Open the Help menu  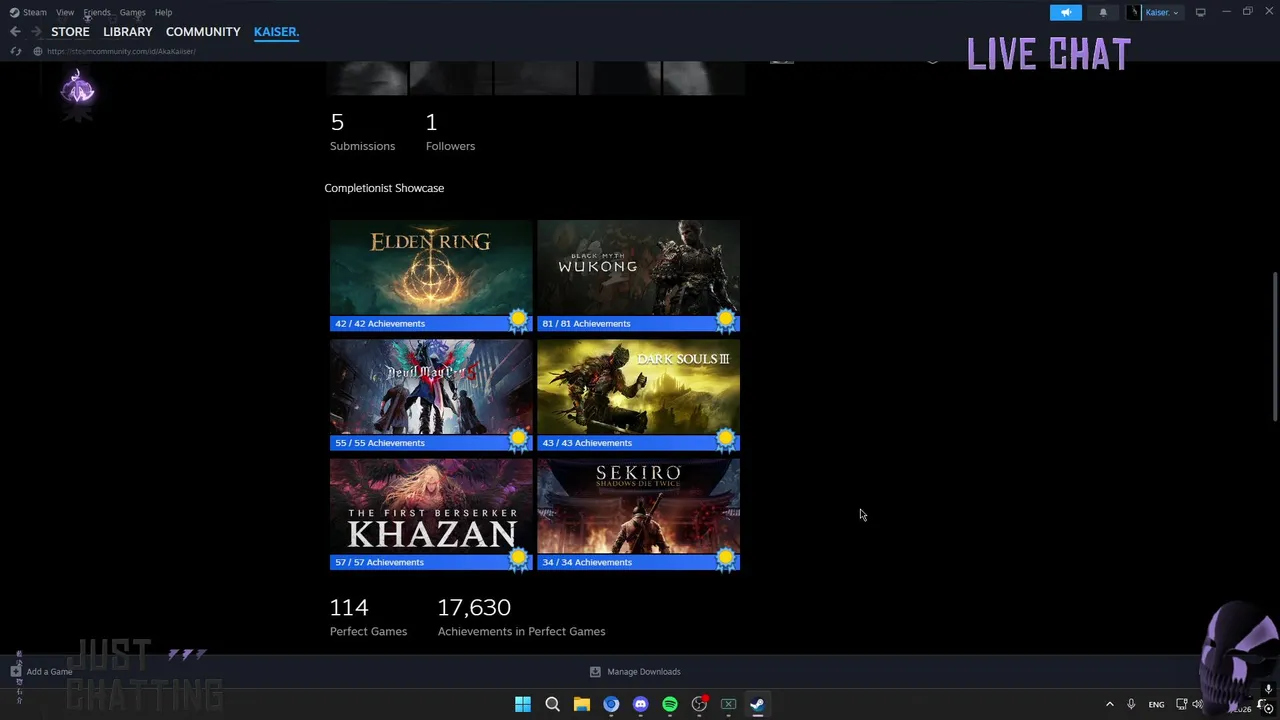164,12
